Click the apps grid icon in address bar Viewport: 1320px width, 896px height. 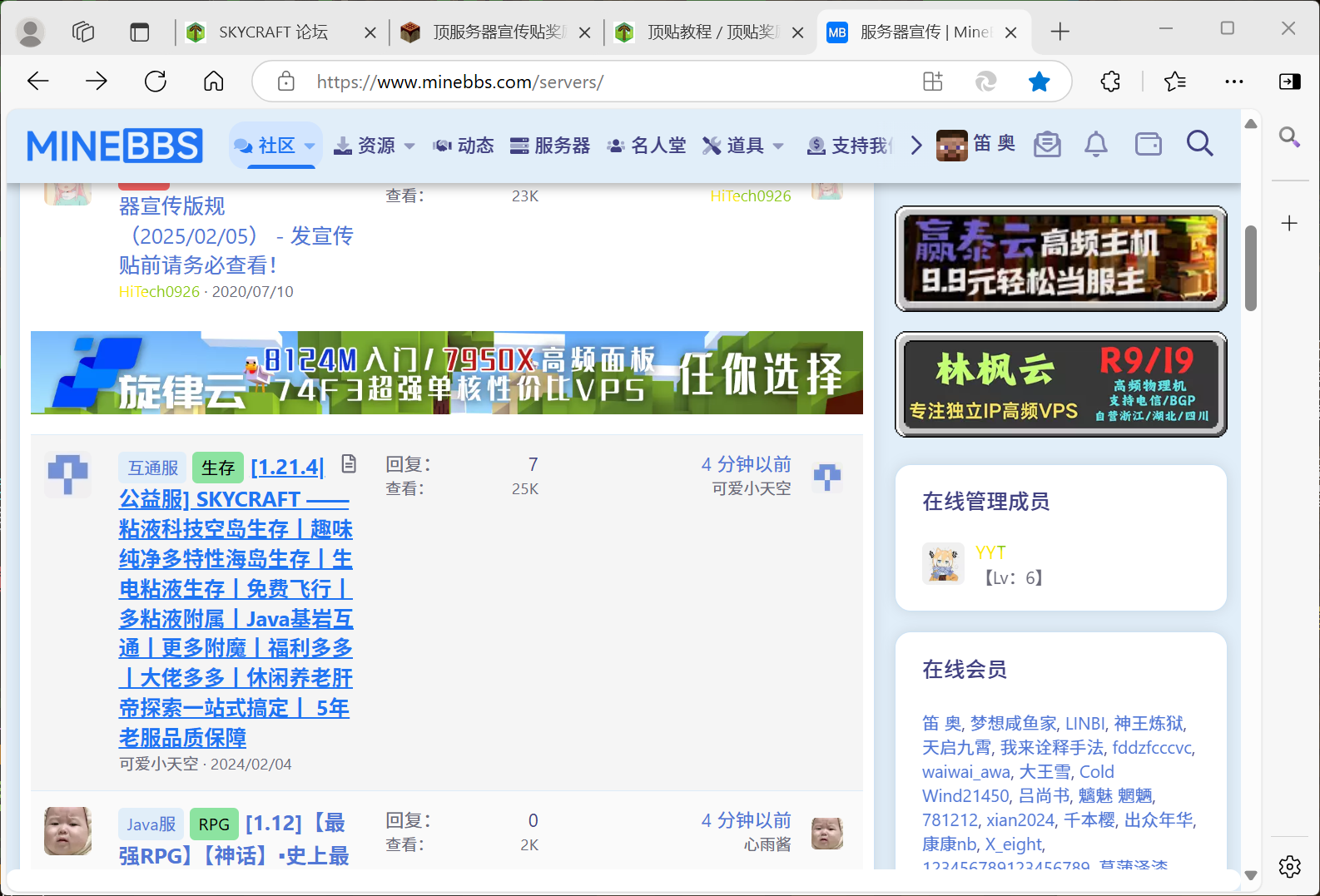[x=933, y=82]
